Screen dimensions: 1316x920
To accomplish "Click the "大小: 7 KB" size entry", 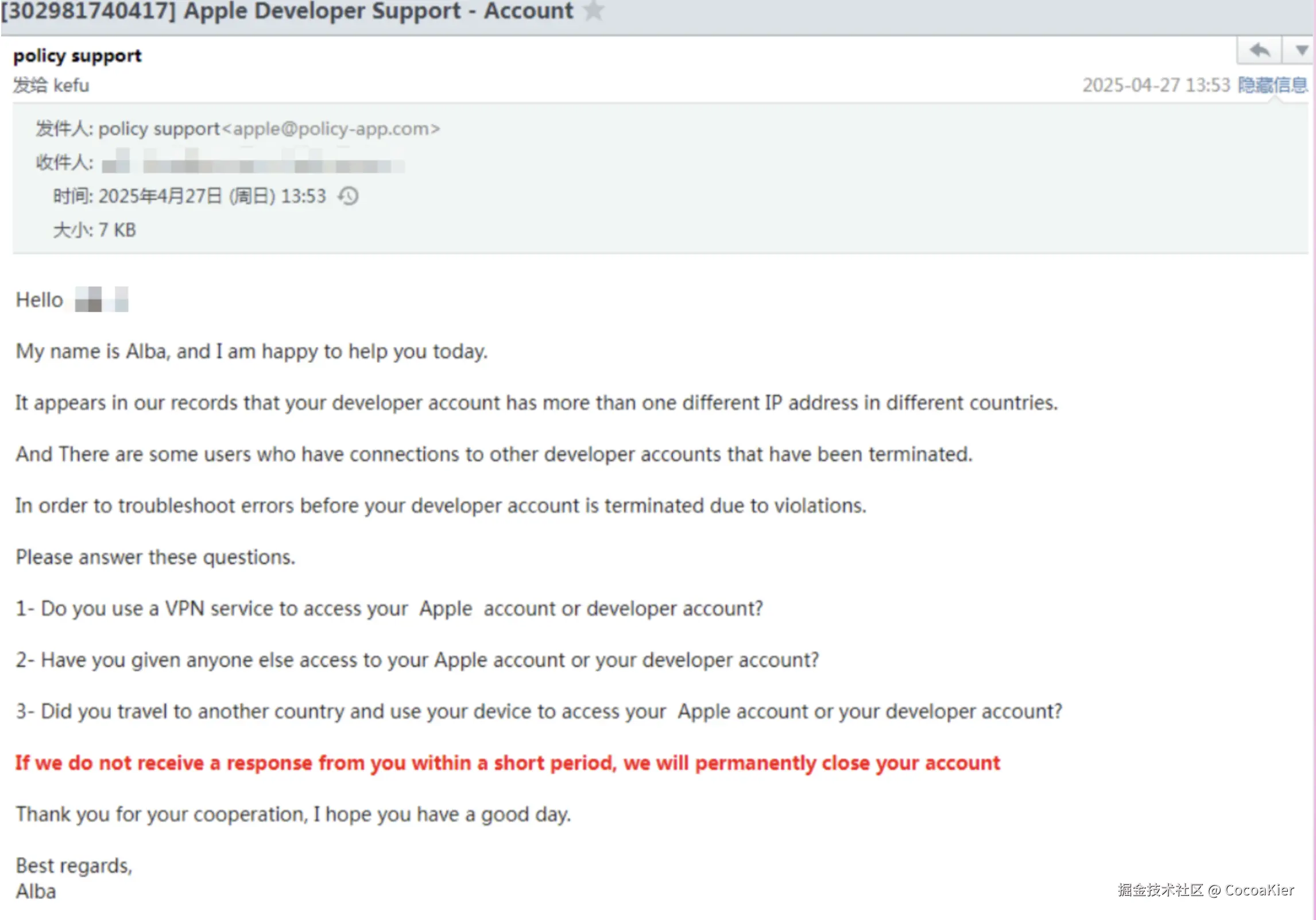I will [94, 230].
